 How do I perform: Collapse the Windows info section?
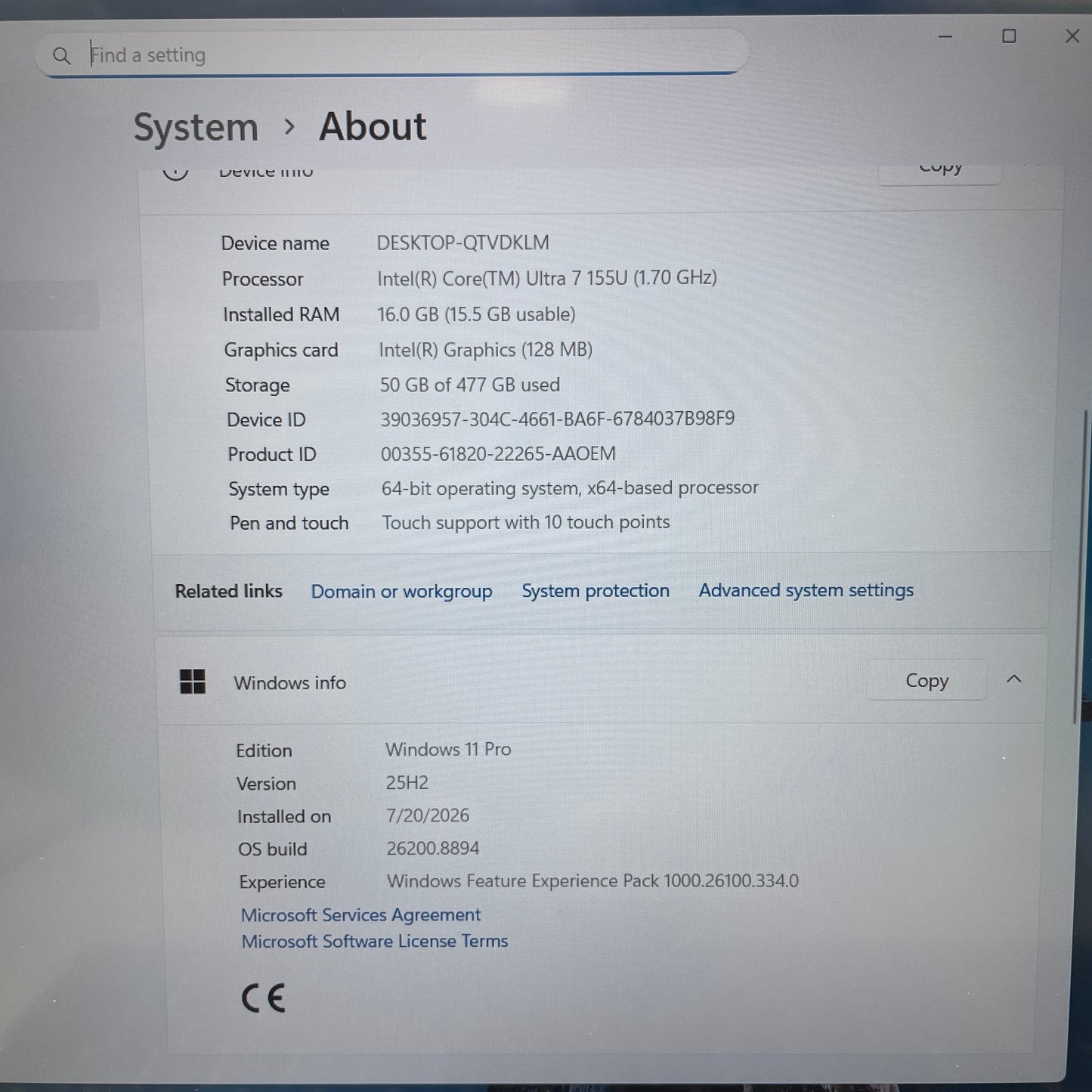1014,679
